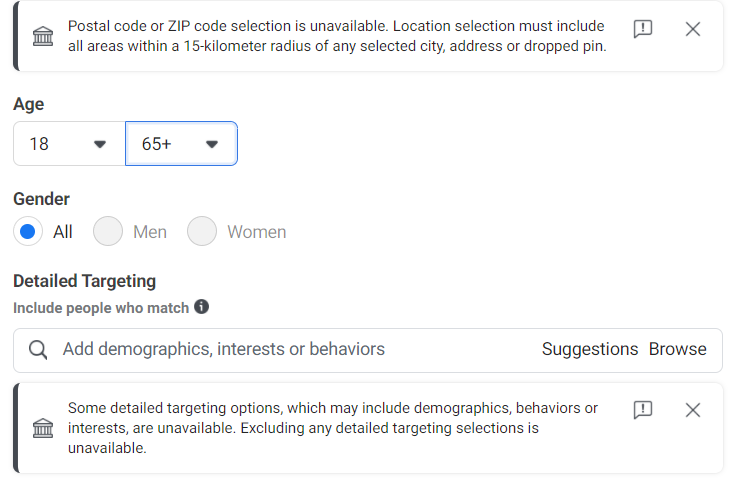Viewport: 732px width, 487px height.
Task: Click the institution icon in location notice
Action: point(44,37)
